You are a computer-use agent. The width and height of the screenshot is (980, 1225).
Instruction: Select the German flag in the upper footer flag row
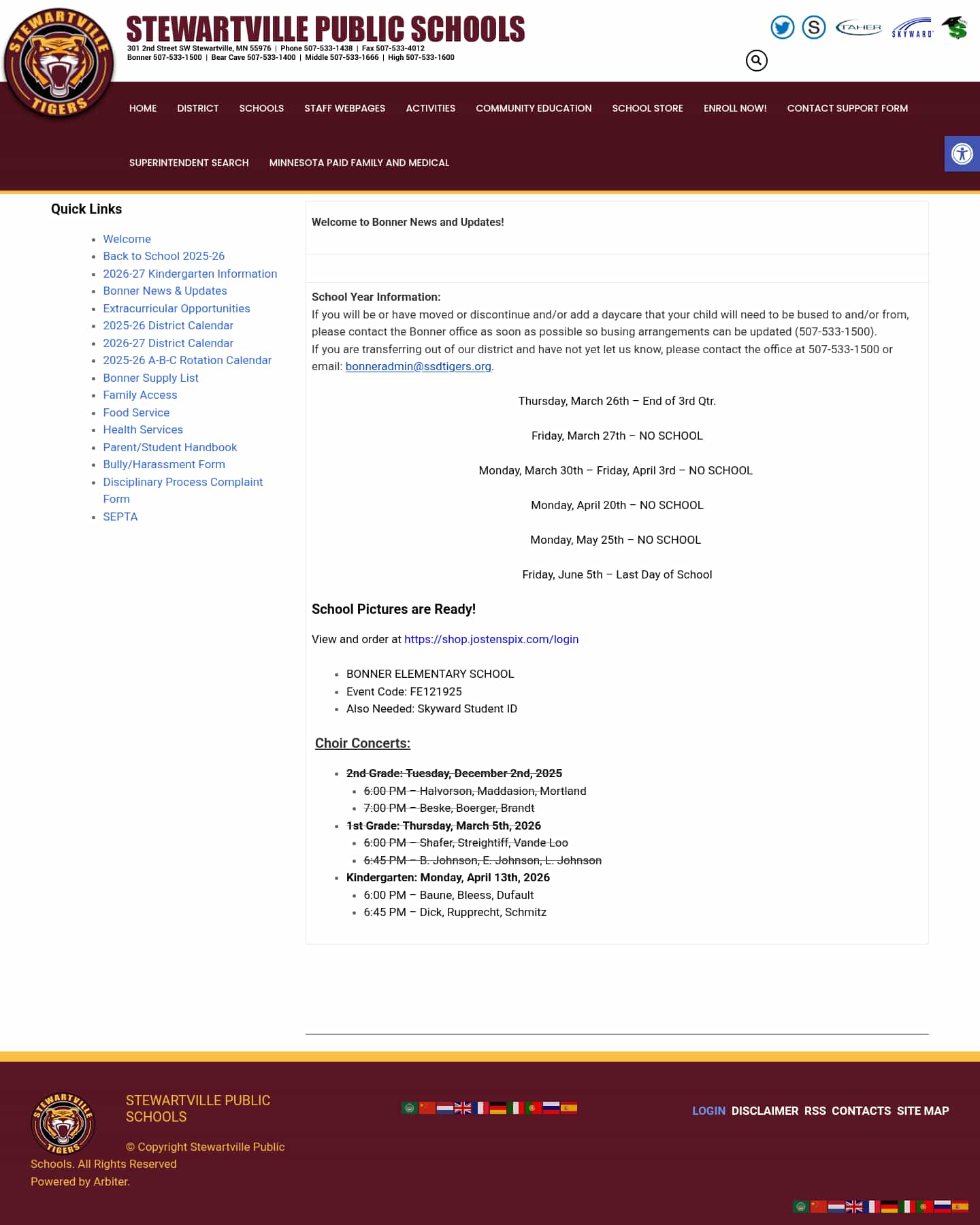click(498, 1108)
